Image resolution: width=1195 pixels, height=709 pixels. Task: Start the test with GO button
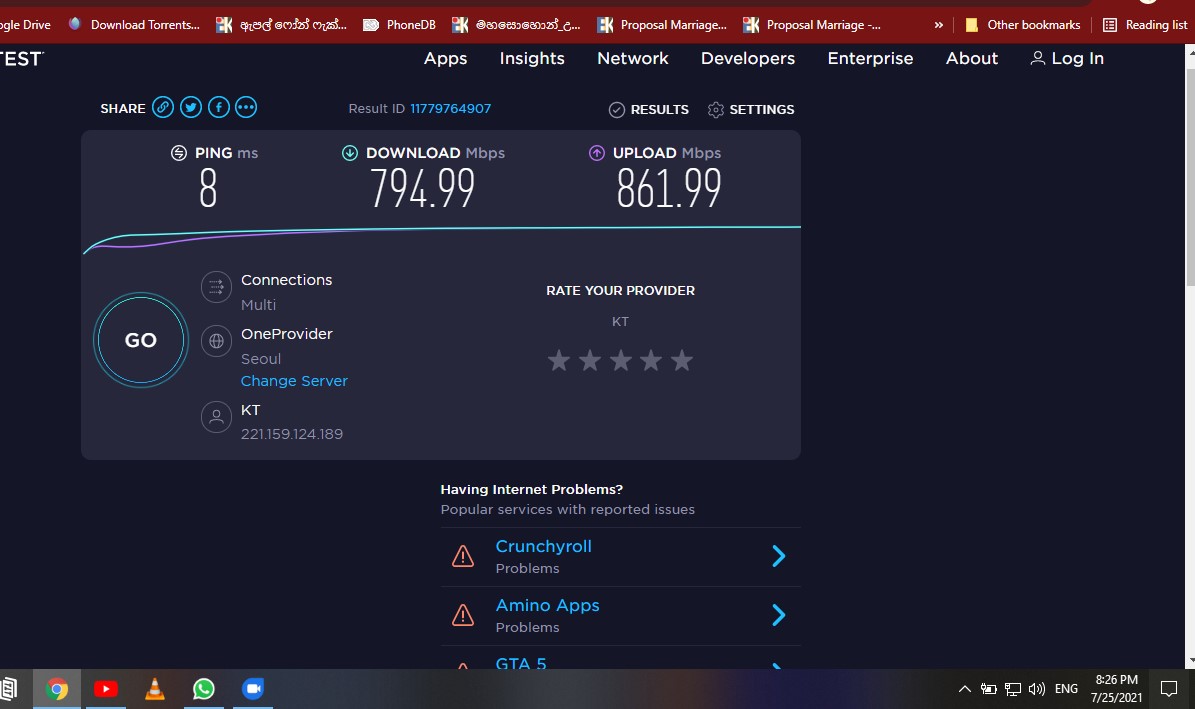click(x=141, y=340)
